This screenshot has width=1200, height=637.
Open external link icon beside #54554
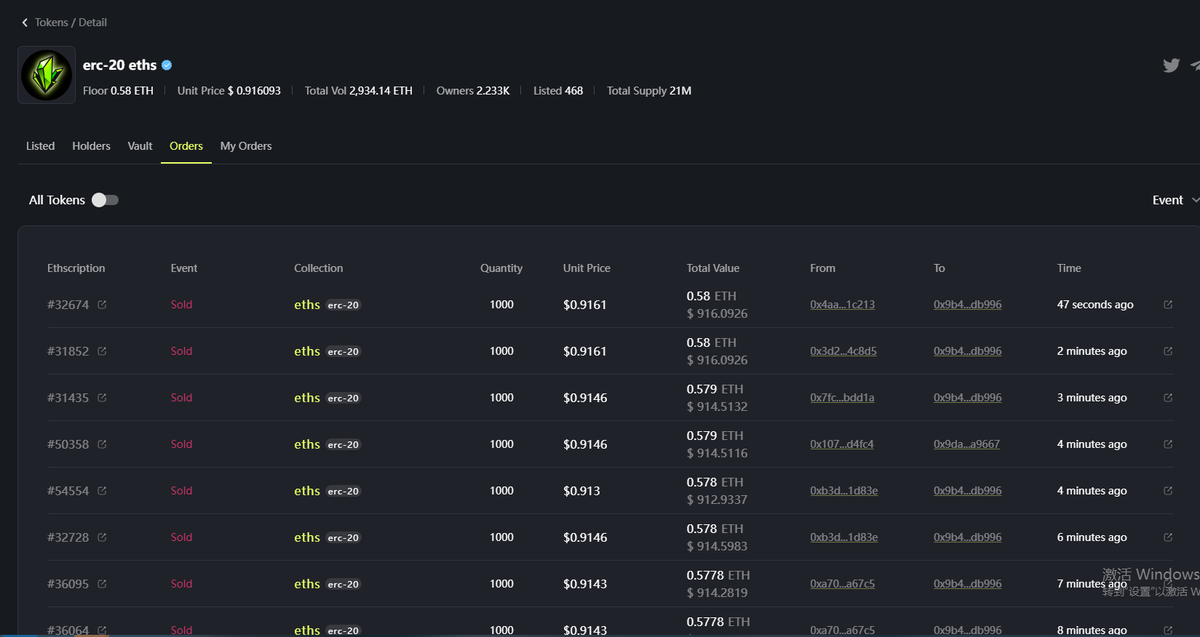click(x=102, y=491)
